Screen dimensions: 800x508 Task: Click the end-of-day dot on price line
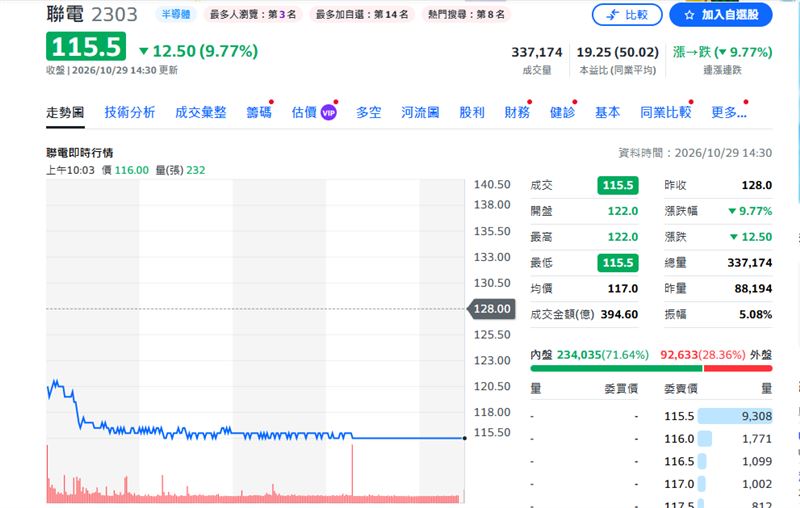pos(464,438)
